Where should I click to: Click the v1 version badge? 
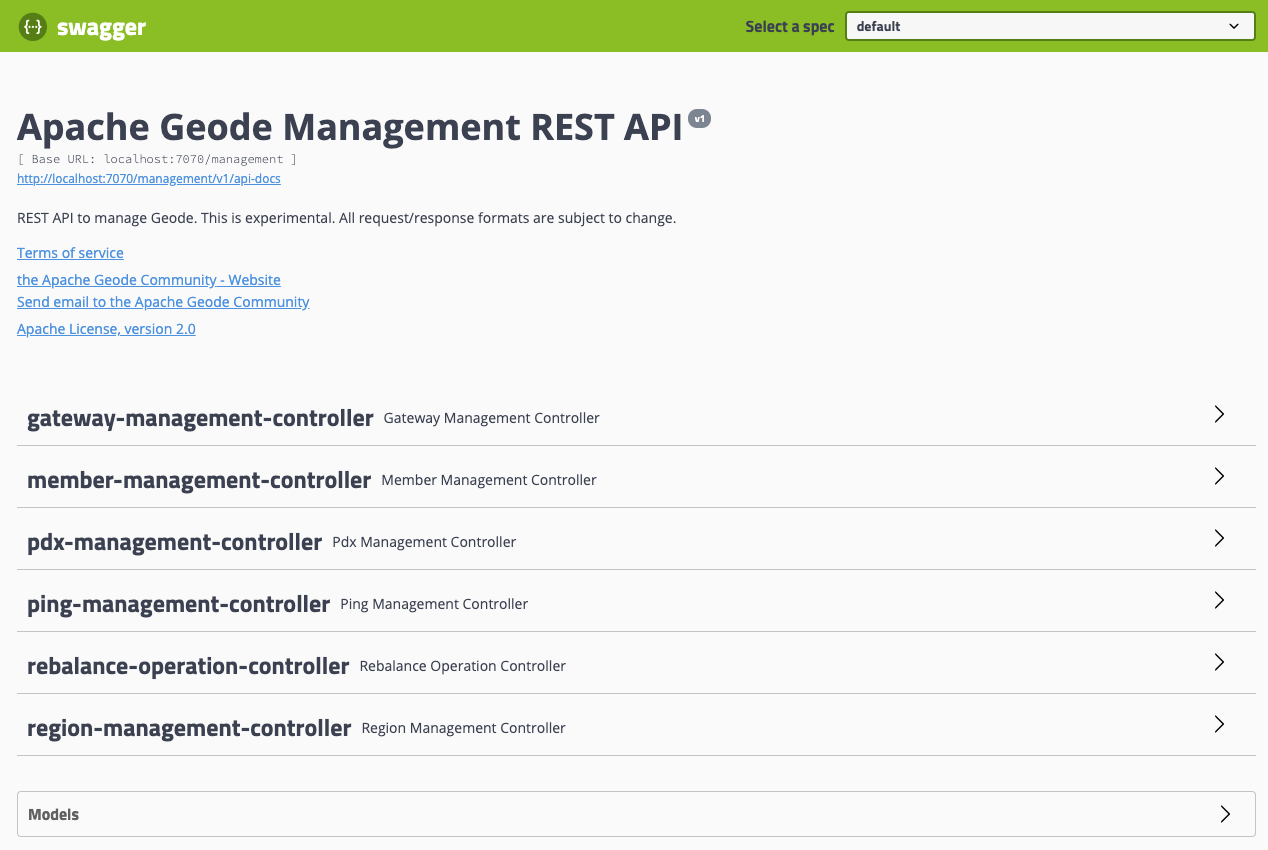tap(699, 119)
